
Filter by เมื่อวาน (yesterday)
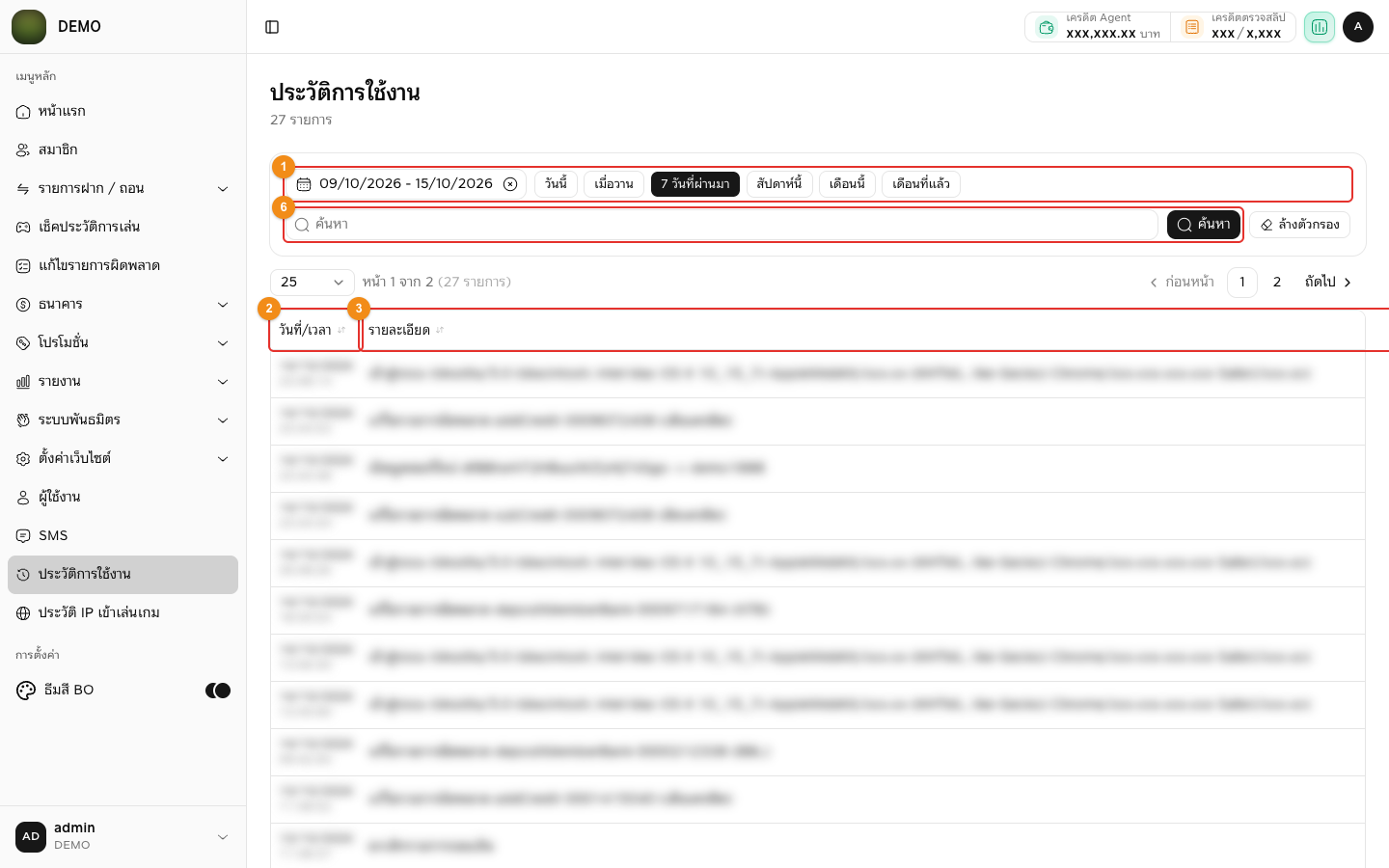tap(613, 184)
